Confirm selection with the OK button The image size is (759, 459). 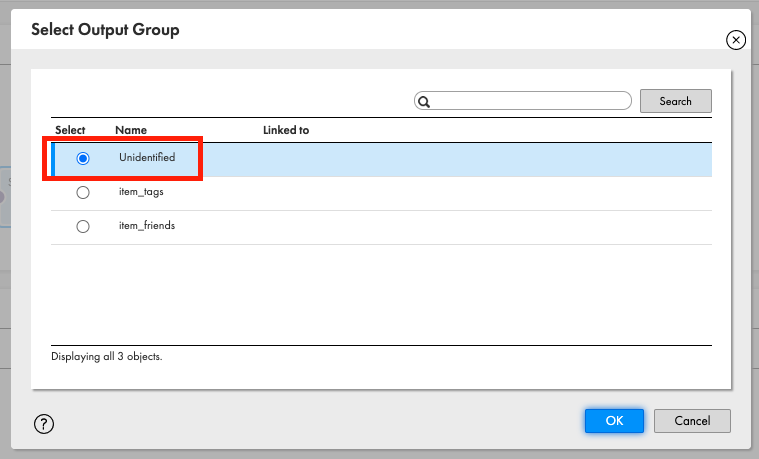point(614,420)
